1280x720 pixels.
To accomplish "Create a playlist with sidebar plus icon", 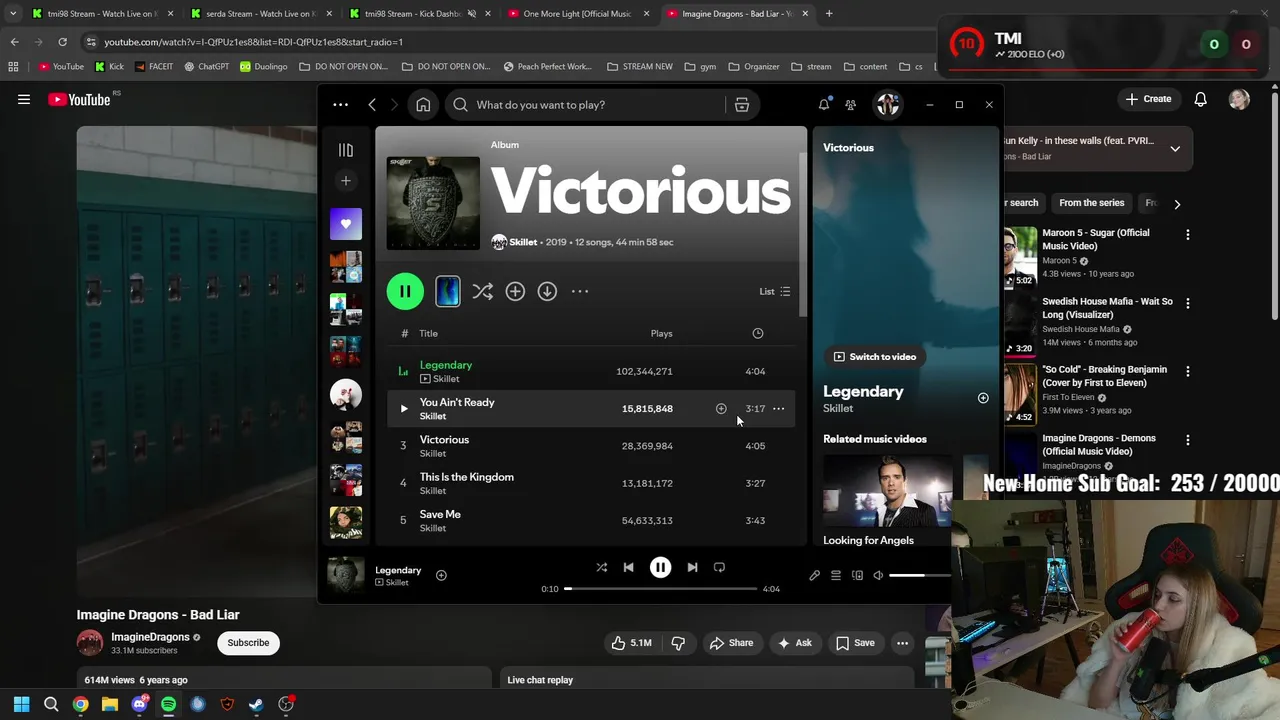I will 346,181.
